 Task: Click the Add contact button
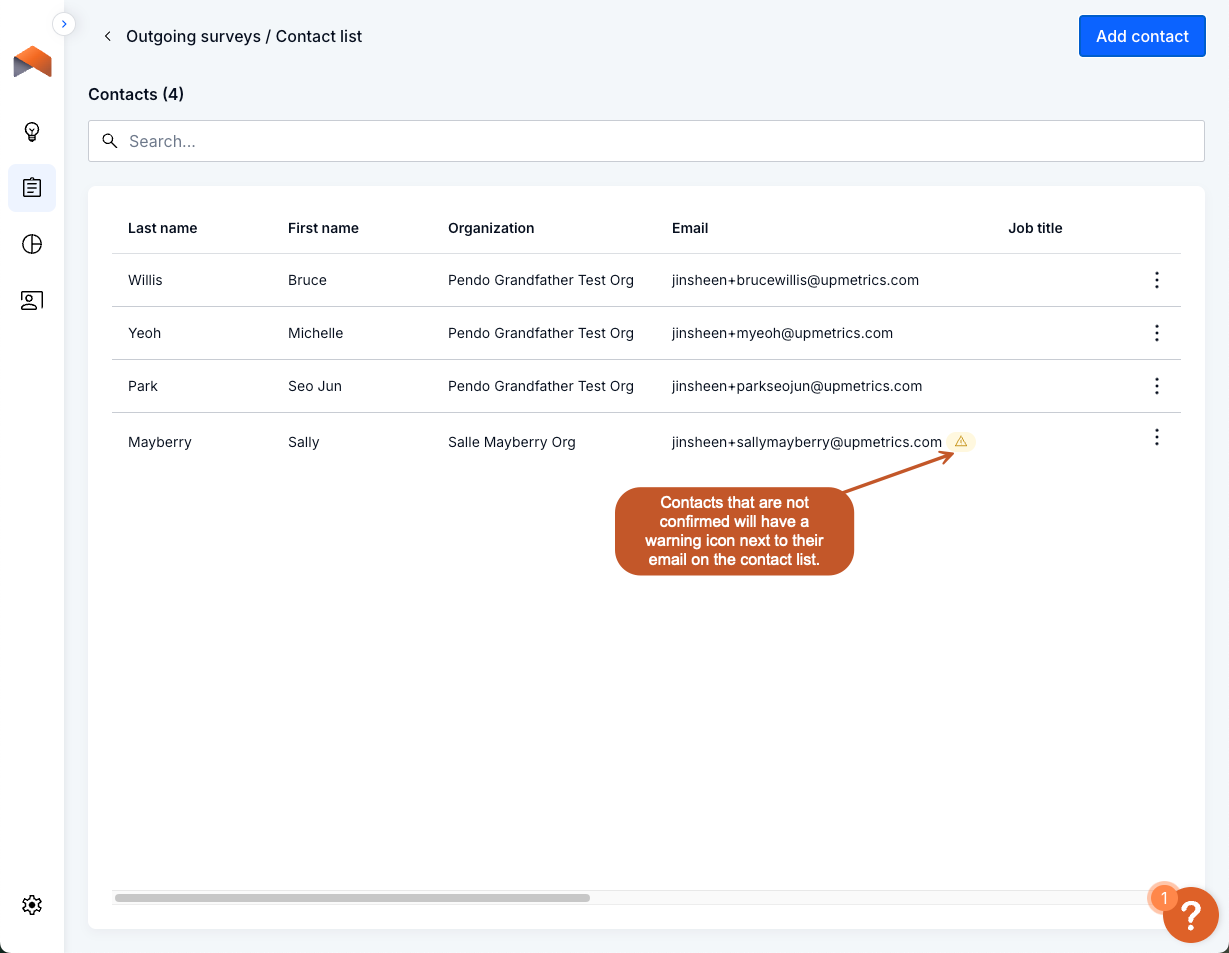pyautogui.click(x=1142, y=36)
